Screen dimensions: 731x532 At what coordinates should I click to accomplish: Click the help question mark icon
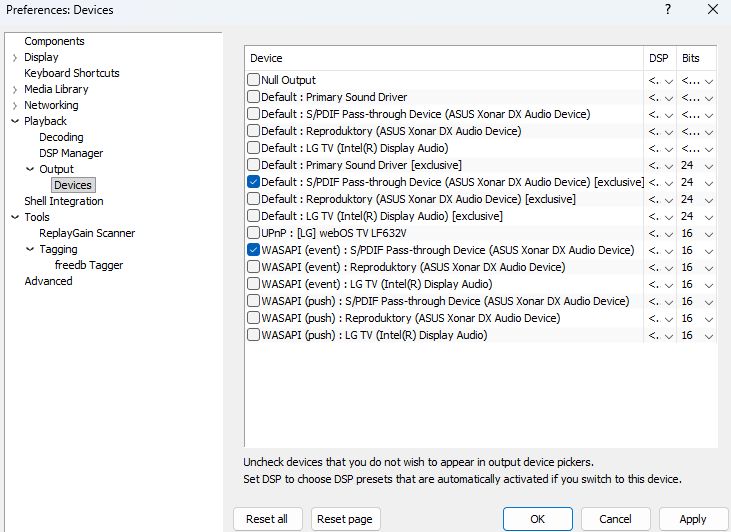668,9
